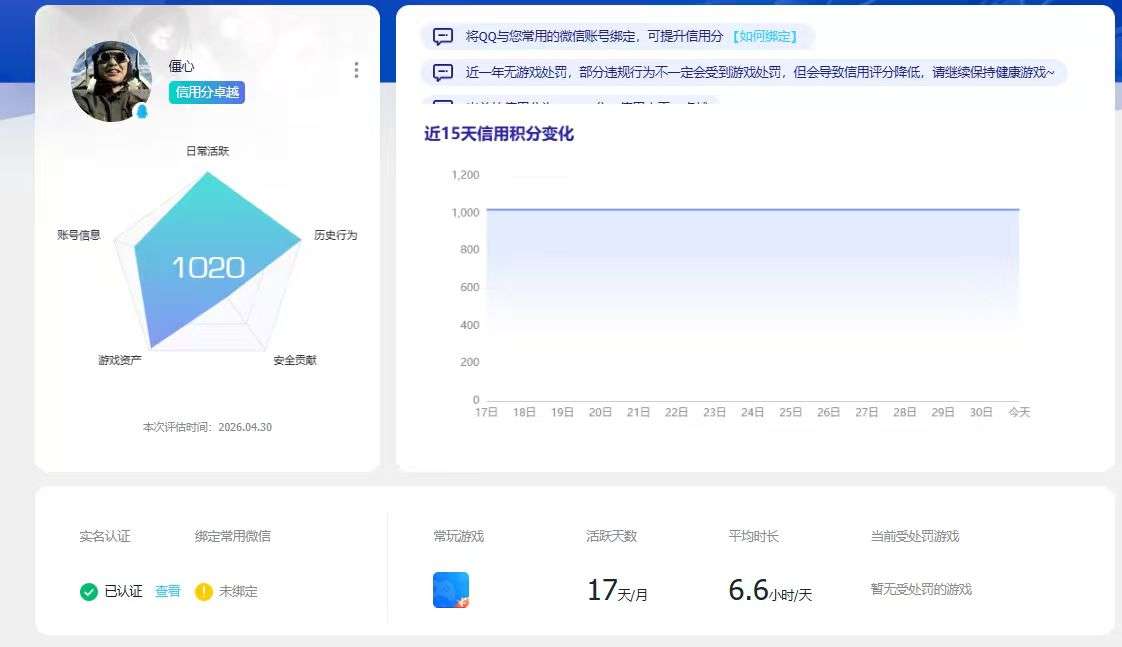Click the 本次评估时间 2026.04.30 text
This screenshot has width=1122, height=647.
click(208, 427)
